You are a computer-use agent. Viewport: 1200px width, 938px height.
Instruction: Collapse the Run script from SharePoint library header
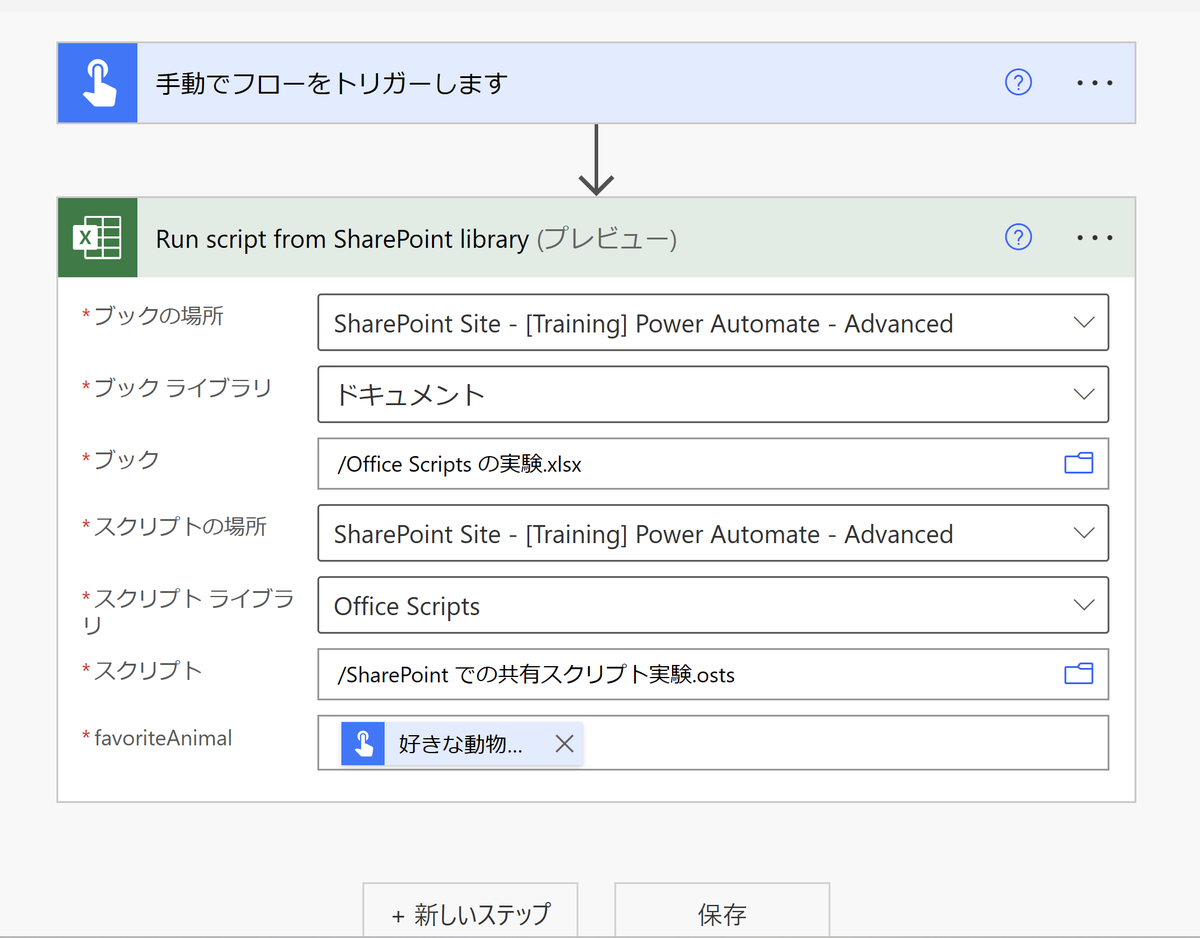click(596, 238)
